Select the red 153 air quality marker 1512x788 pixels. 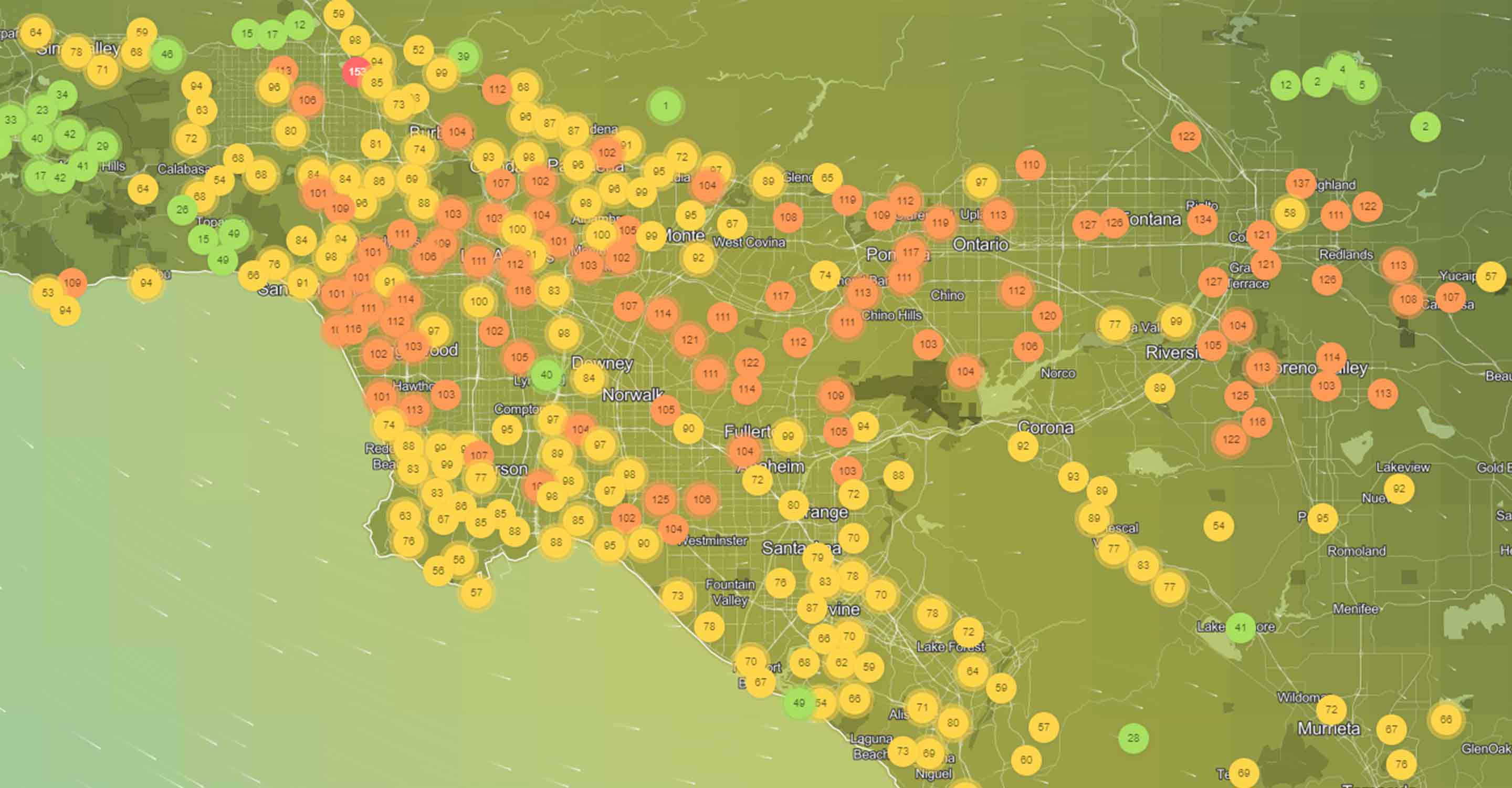tap(356, 71)
